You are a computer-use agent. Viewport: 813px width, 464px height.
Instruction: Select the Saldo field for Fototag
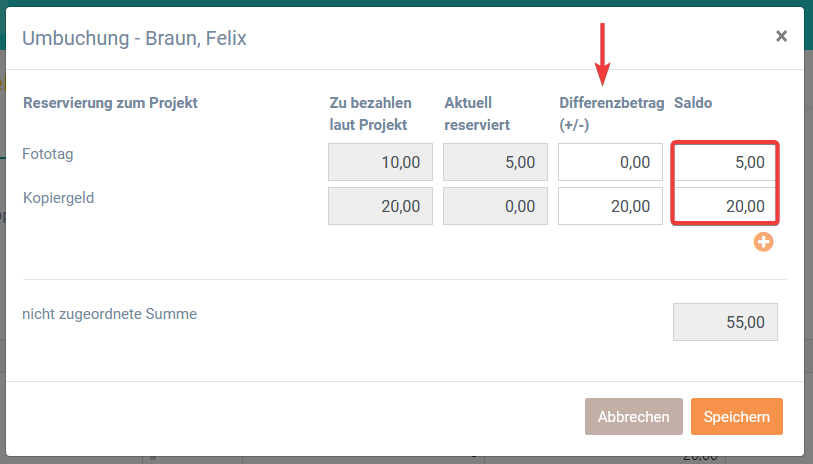pos(725,162)
